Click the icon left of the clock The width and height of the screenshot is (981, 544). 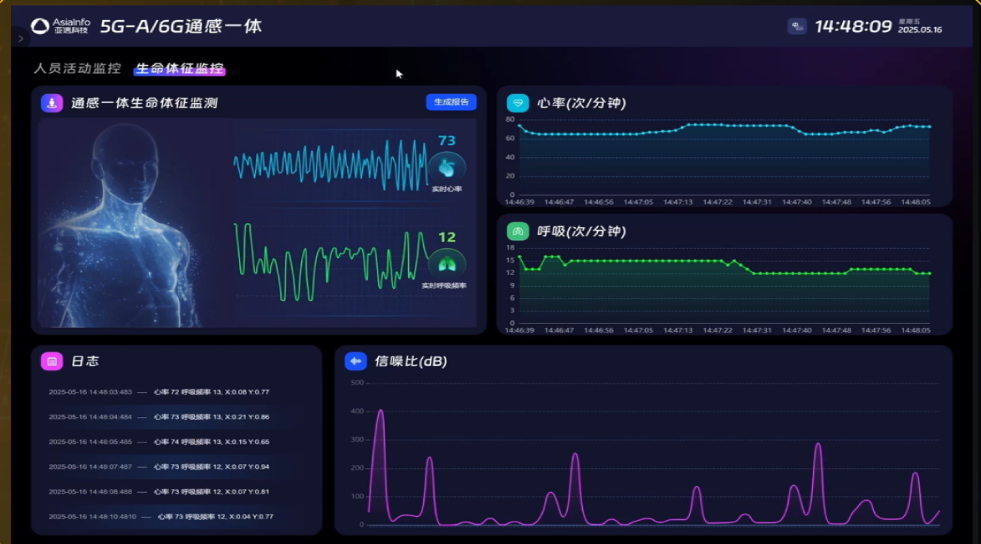(x=797, y=26)
